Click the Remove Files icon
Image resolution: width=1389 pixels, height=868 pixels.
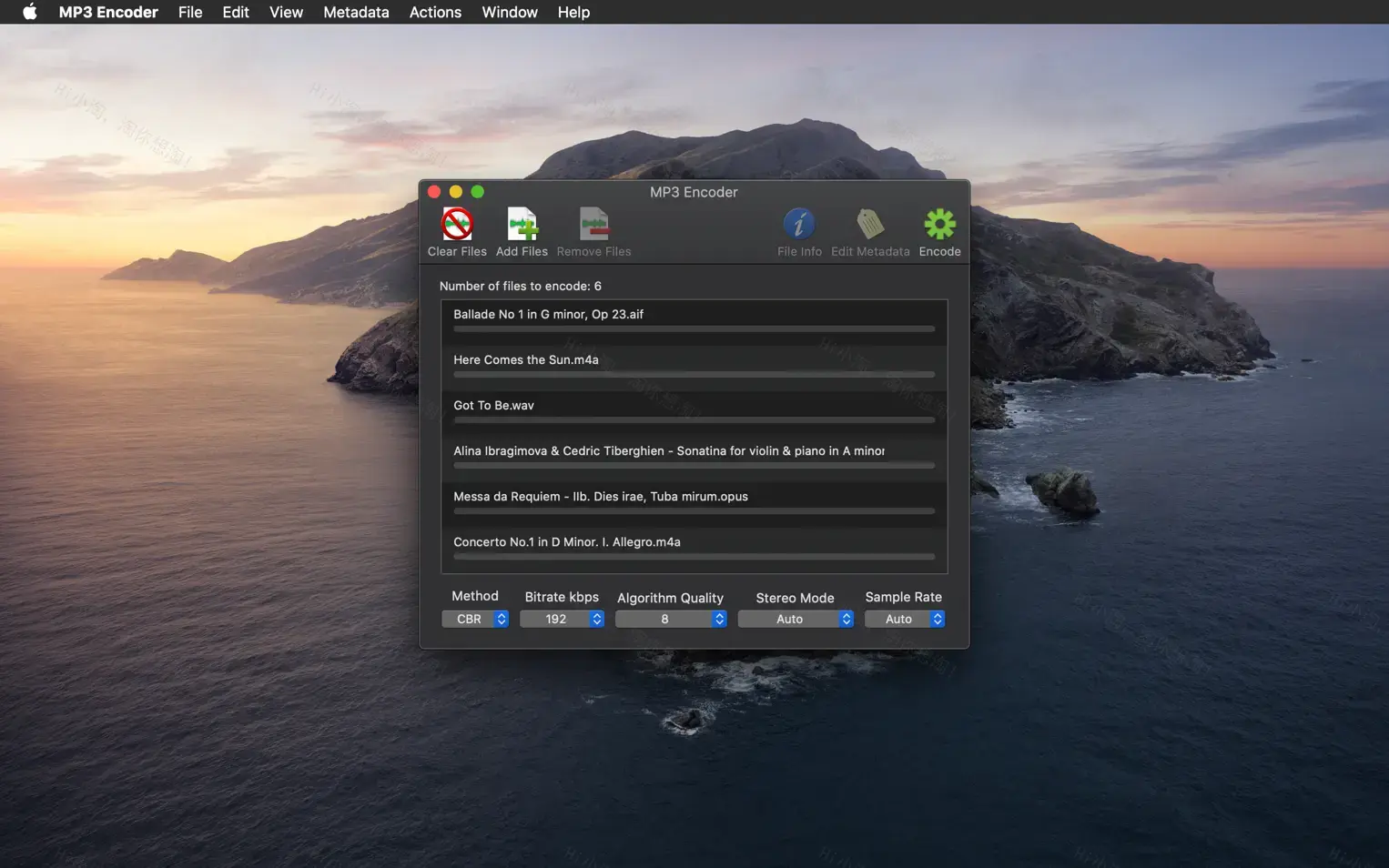click(593, 230)
